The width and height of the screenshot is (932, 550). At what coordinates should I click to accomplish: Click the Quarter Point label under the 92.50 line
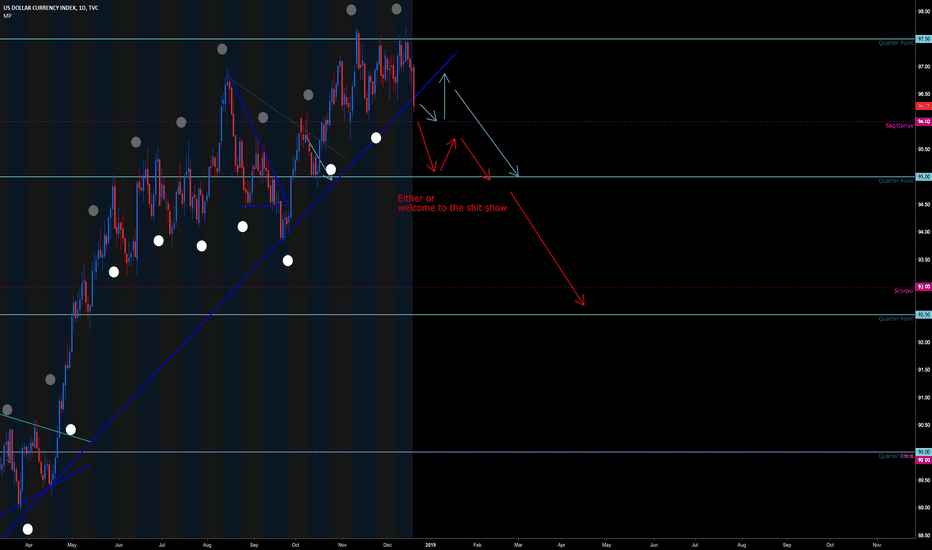(896, 319)
